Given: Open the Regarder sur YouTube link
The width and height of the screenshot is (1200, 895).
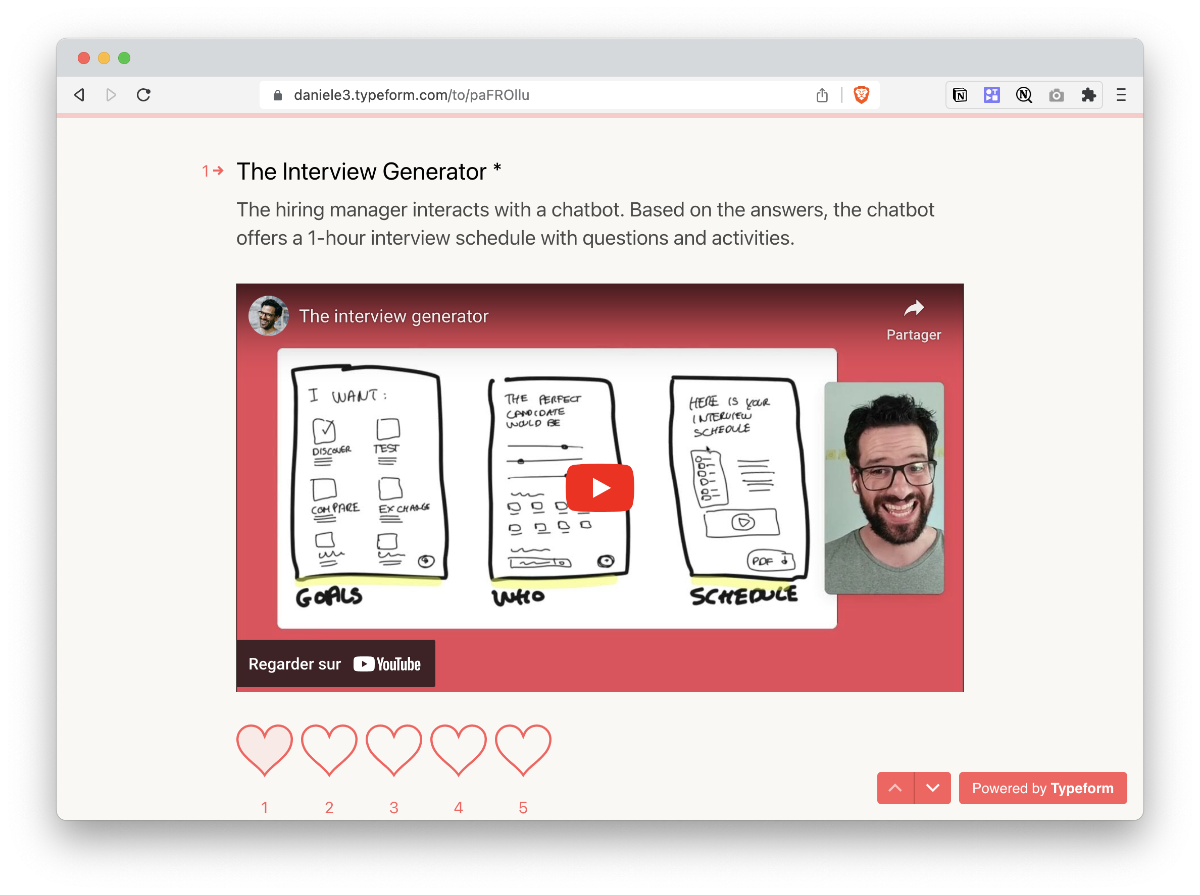Looking at the screenshot, I should 335,664.
